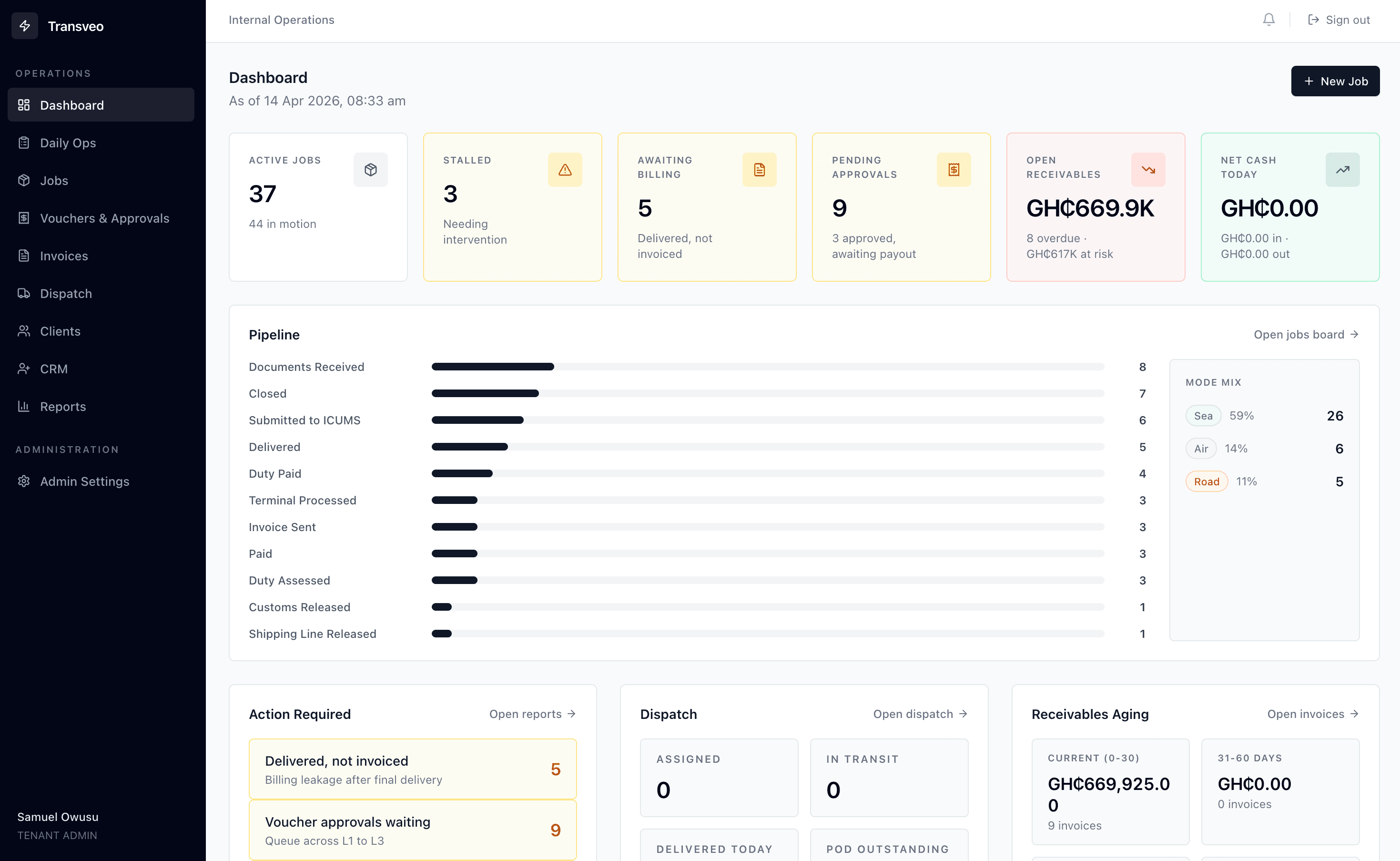Click the Active Jobs box icon
The width and height of the screenshot is (1400, 861).
point(370,170)
